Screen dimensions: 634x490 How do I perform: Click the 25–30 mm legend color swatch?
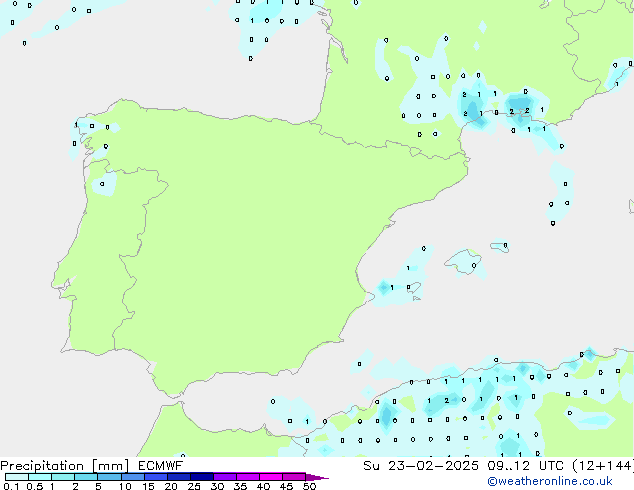[x=201, y=477]
